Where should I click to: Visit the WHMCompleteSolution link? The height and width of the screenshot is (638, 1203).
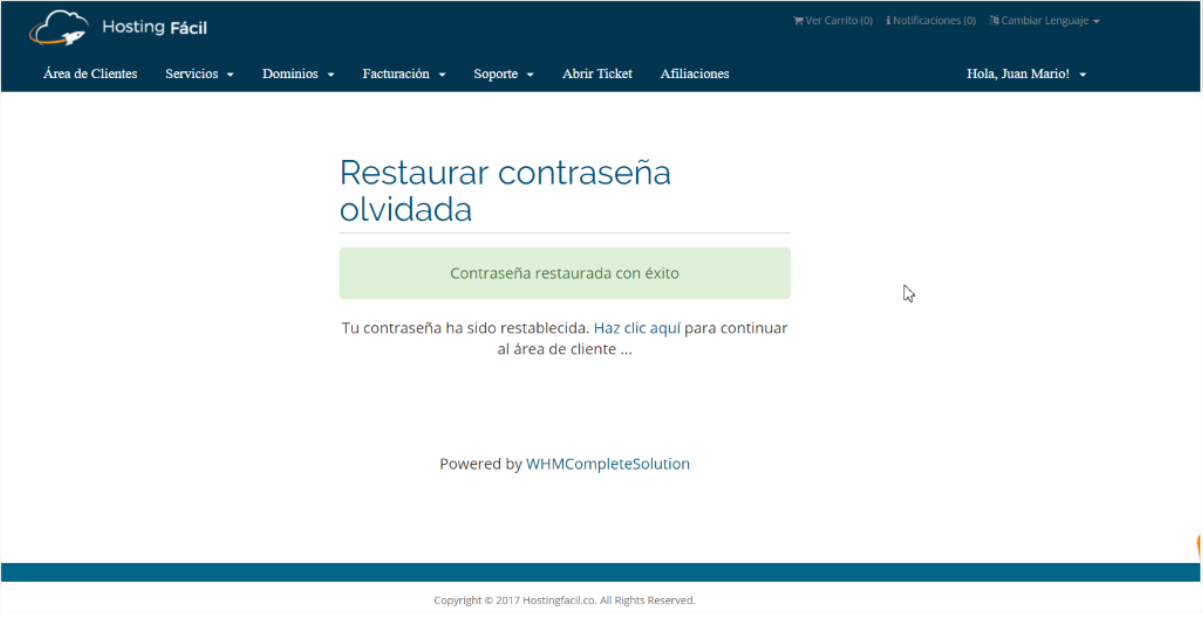pyautogui.click(x=607, y=464)
